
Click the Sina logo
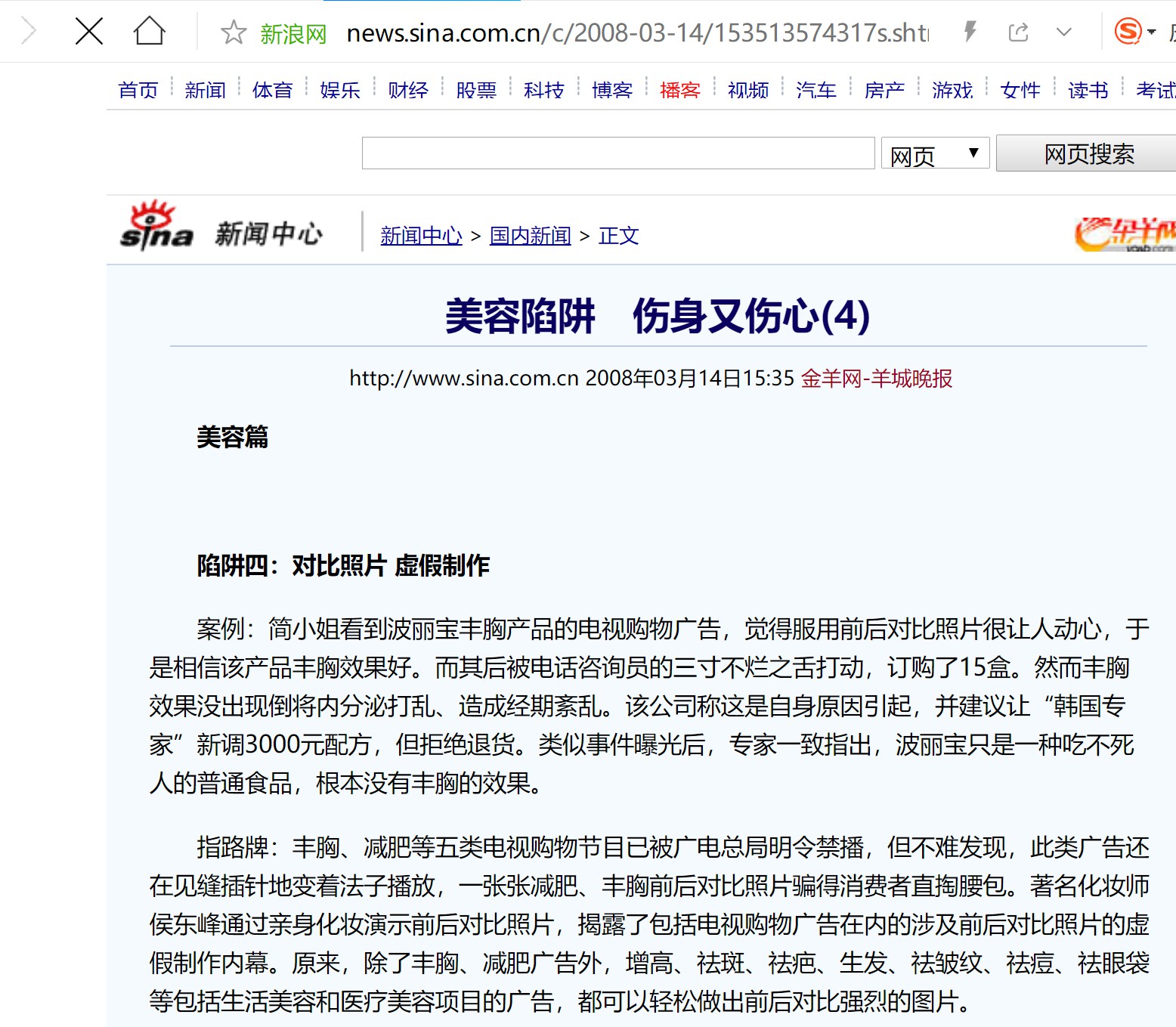point(156,226)
